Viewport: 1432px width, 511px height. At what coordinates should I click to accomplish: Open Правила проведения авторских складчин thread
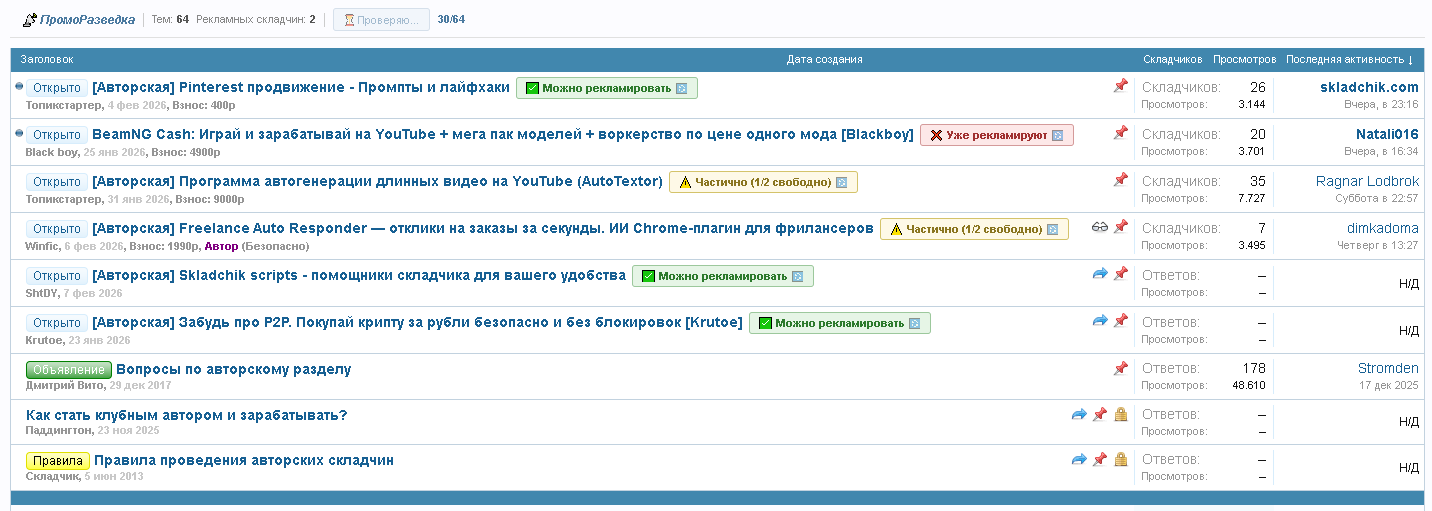(243, 460)
